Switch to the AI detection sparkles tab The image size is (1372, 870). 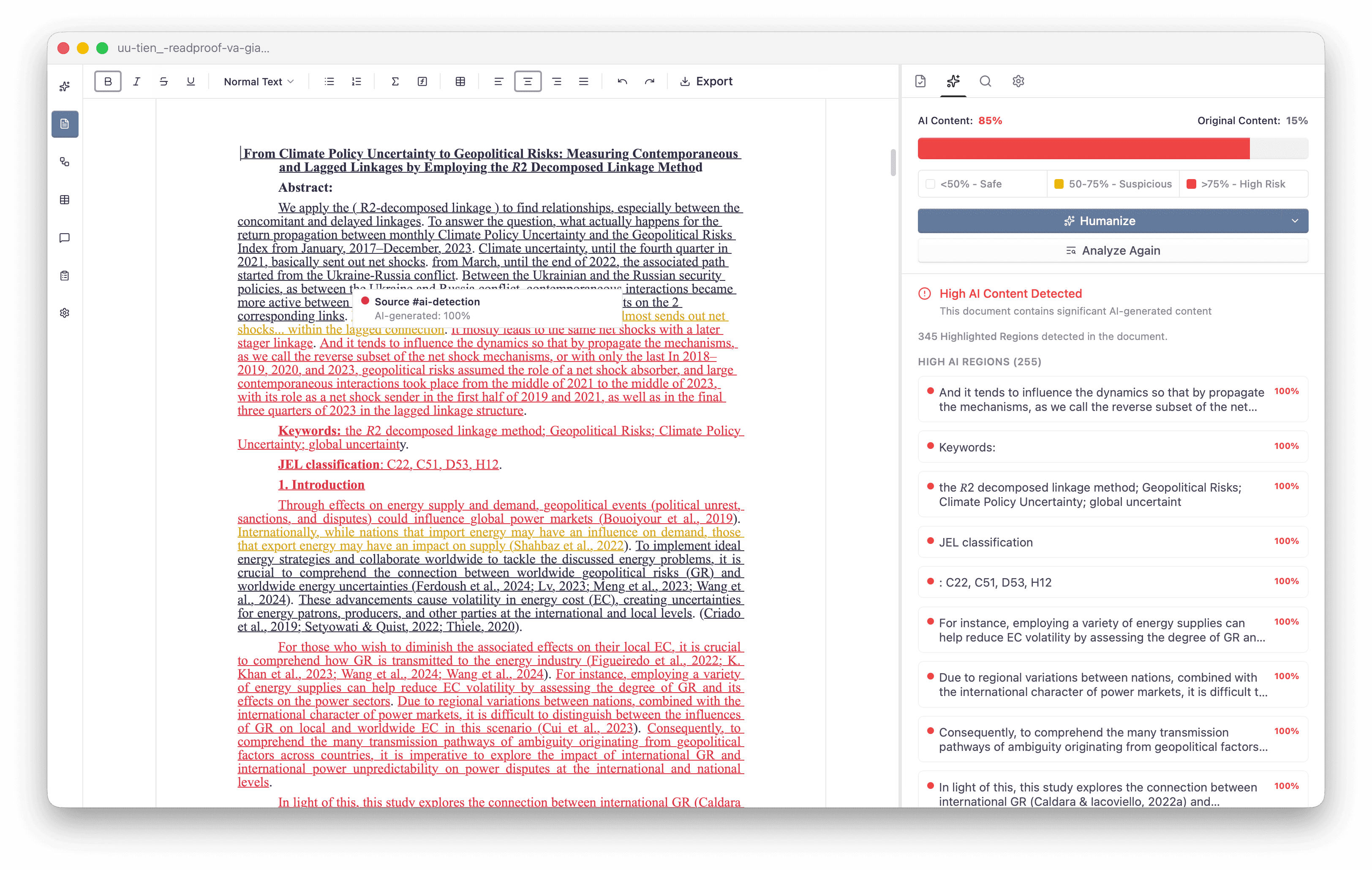pyautogui.click(x=953, y=82)
